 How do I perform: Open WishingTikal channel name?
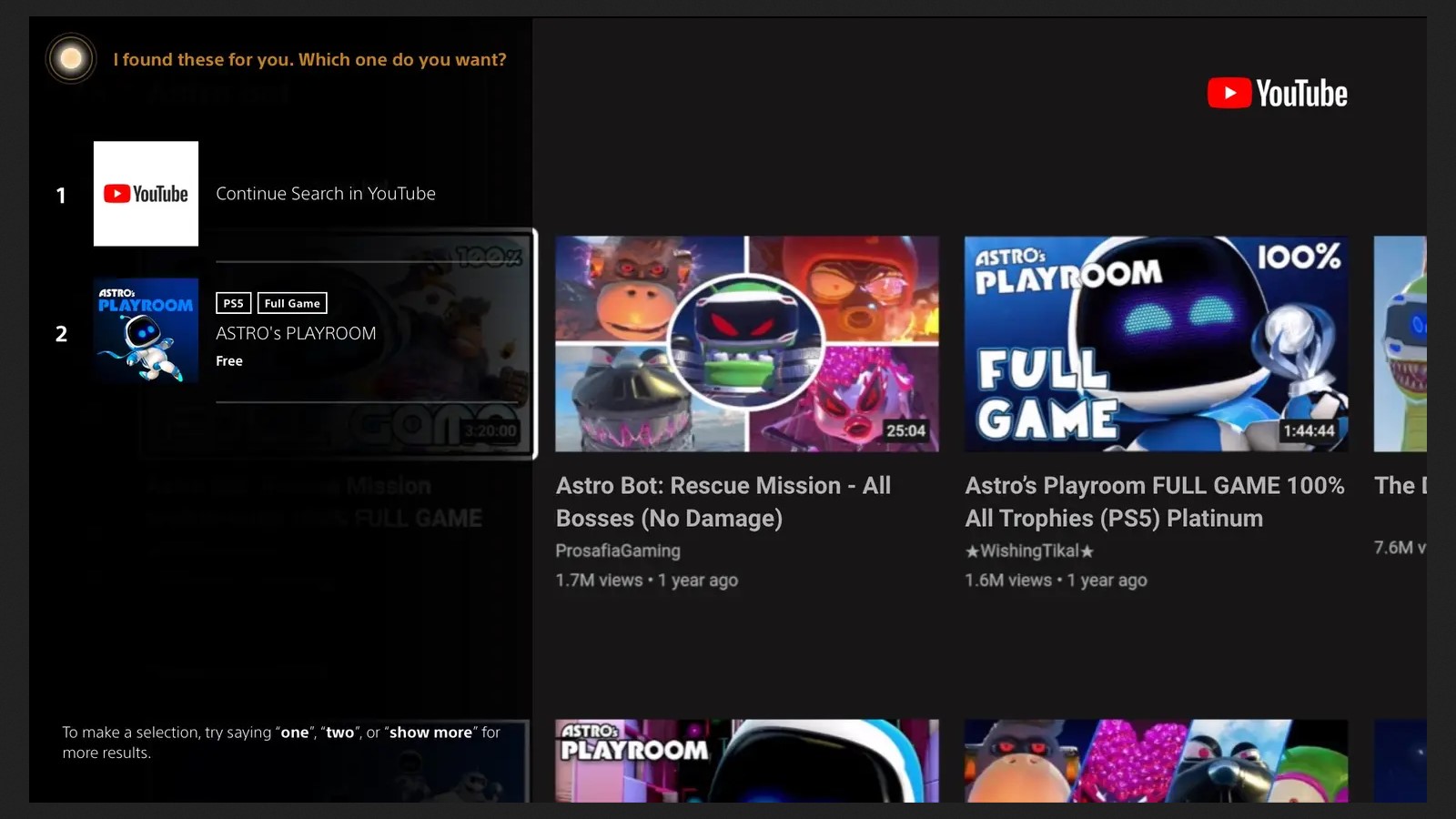pyautogui.click(x=1029, y=551)
